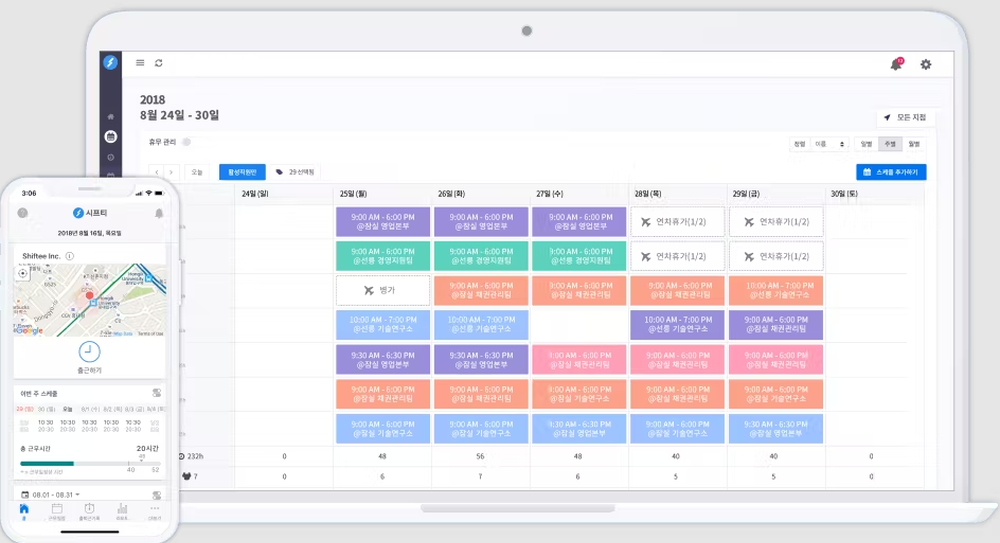The height and width of the screenshot is (543, 1000).
Task: Open 25일 green 선릉 경영지원팀 shift
Action: 383,256
